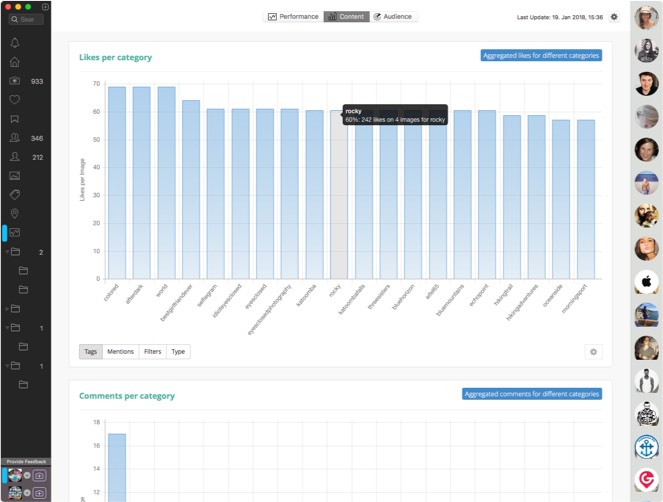Click the 'Likes per Image' axis title

tap(82, 180)
